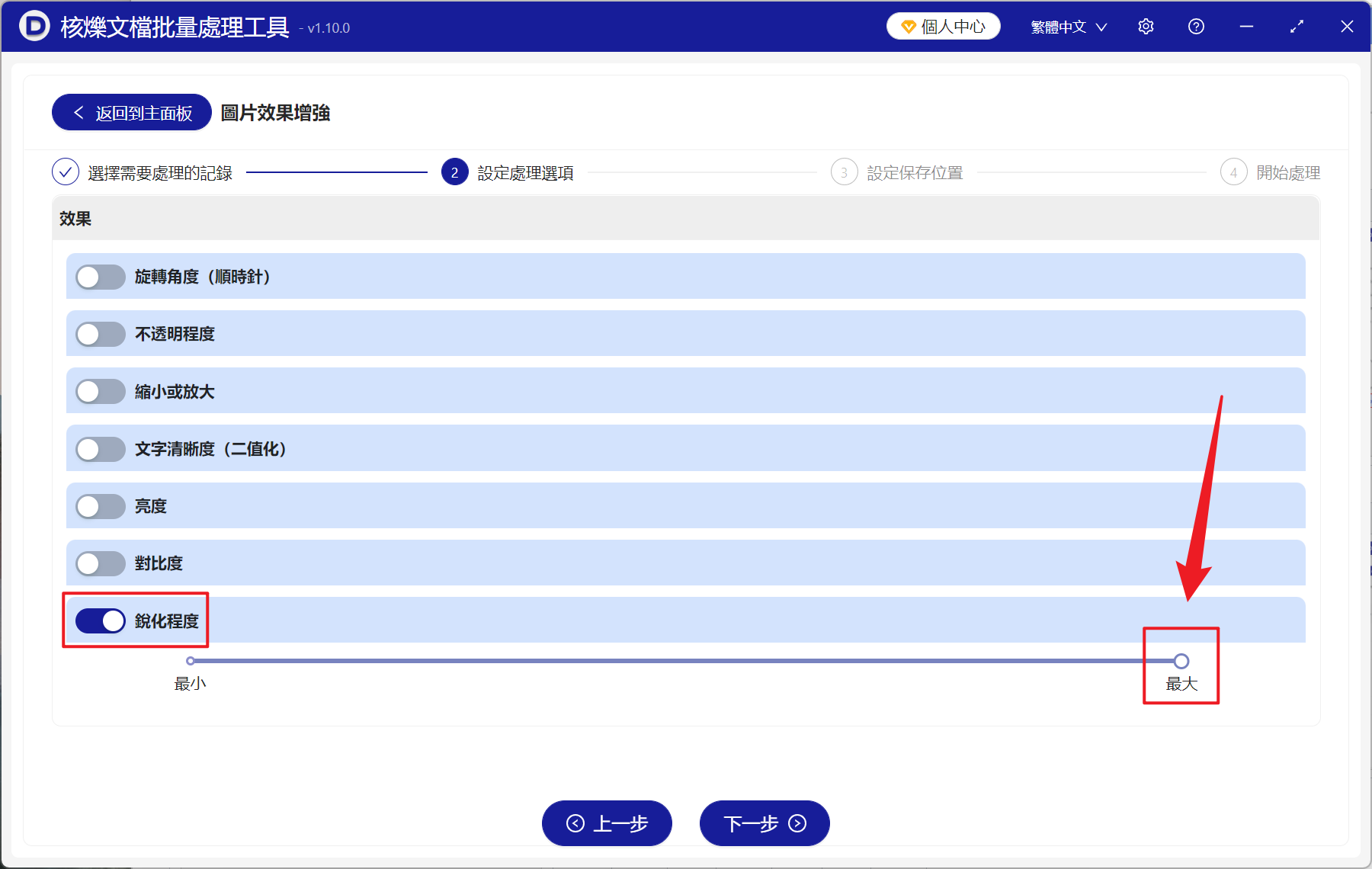Disable the 銳化程度 toggle
The height and width of the screenshot is (869, 1372).
click(100, 620)
